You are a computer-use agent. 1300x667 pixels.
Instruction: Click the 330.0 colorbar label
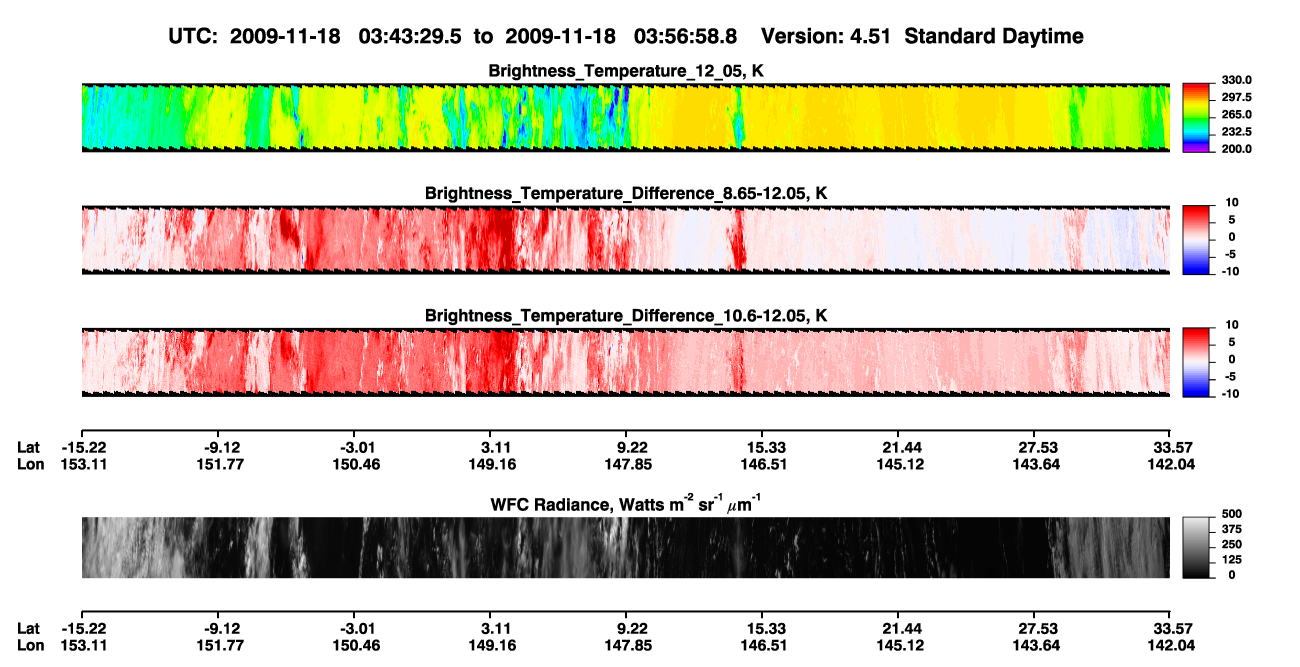click(x=1237, y=80)
